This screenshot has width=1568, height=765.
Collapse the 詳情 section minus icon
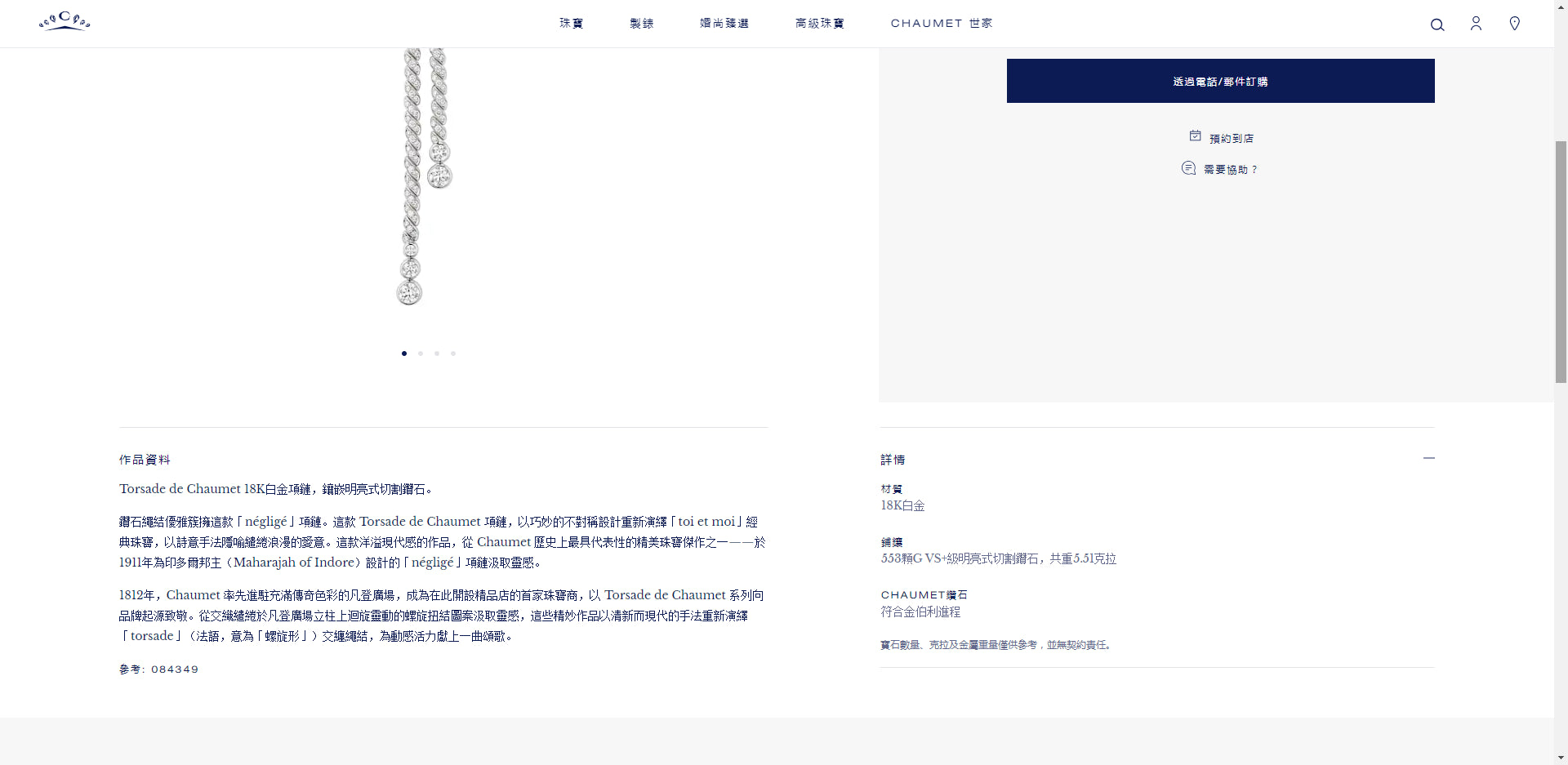pos(1428,459)
